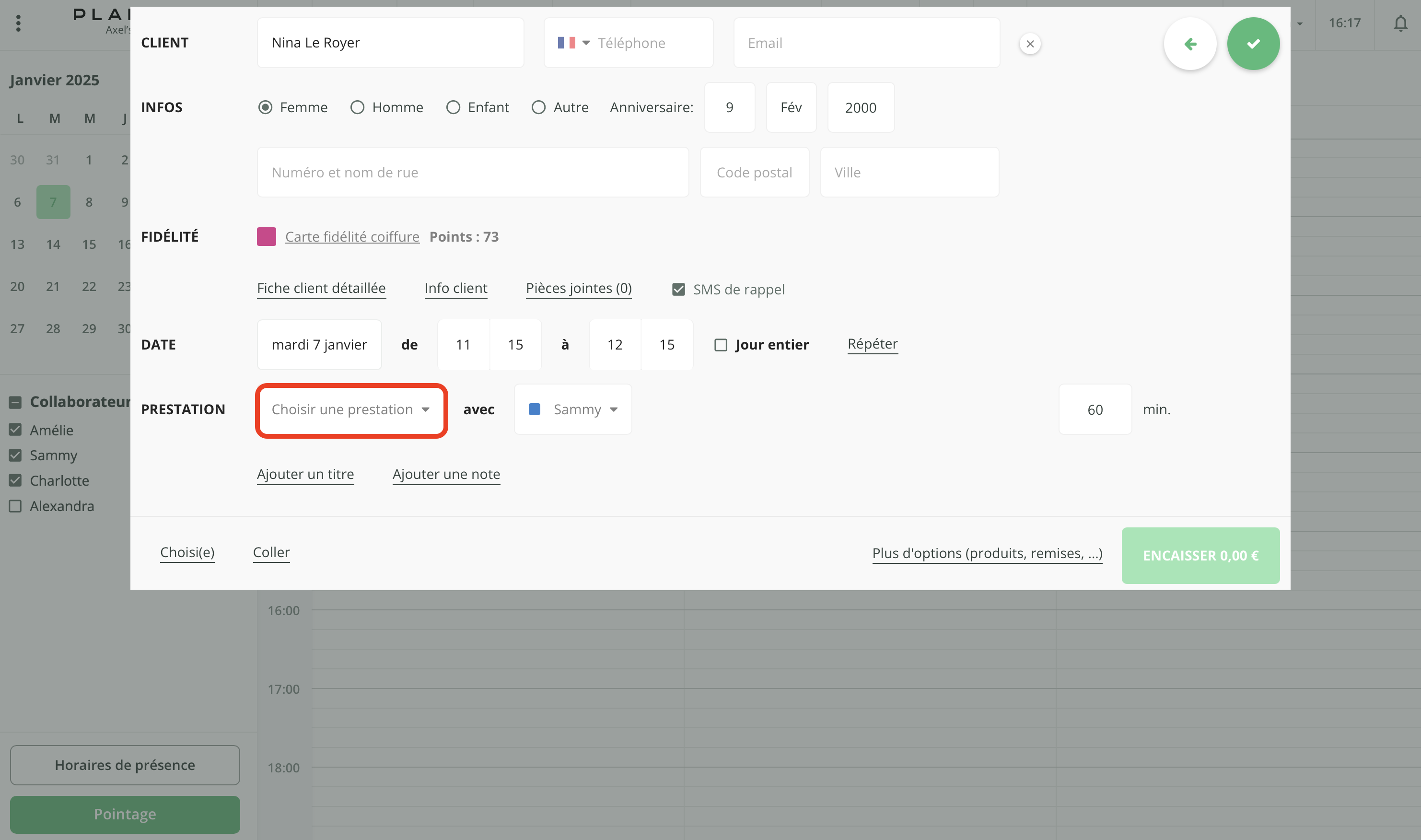
Task: Open the three-dot vertical menu
Action: (19, 23)
